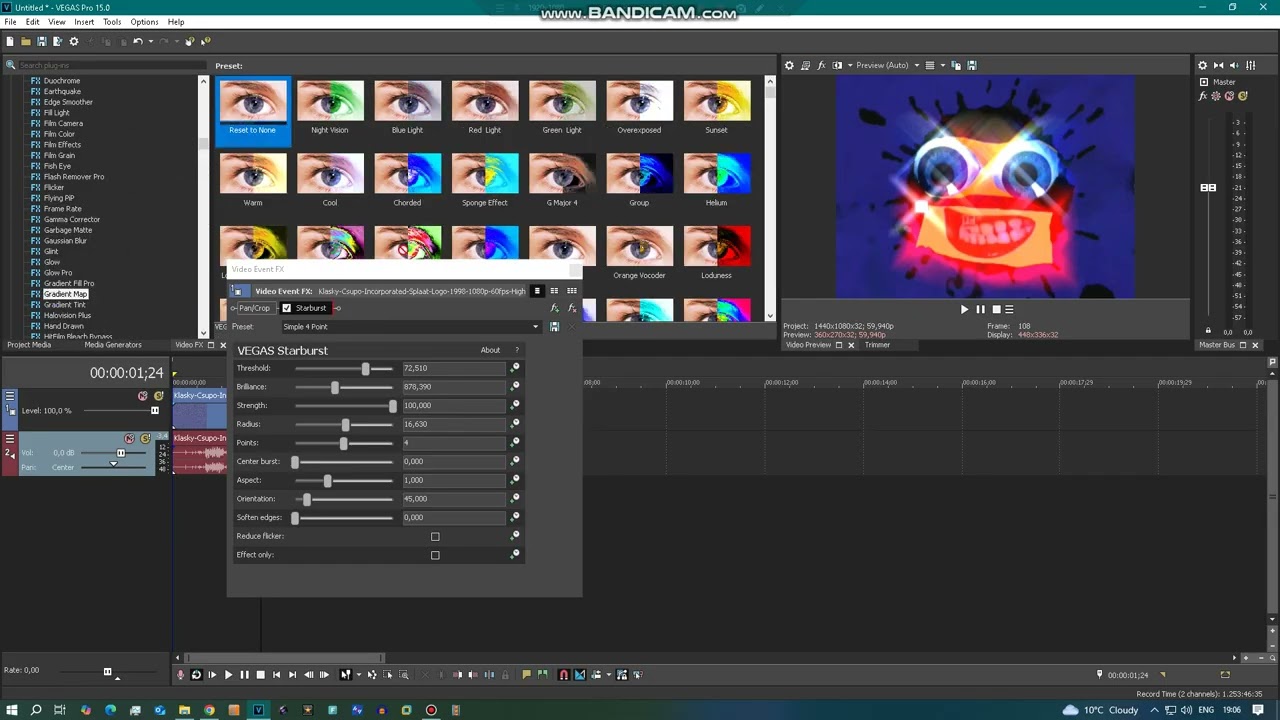1280x720 pixels.
Task: Jump to project start in transport
Action: pyautogui.click(x=276, y=675)
